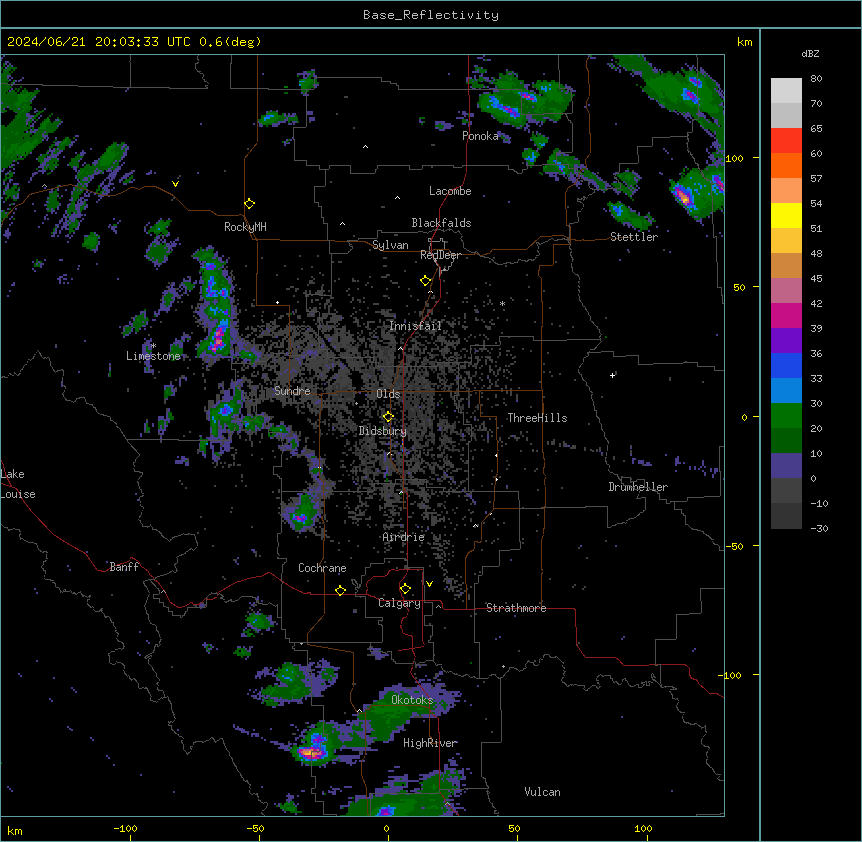This screenshot has height=842, width=862.
Task: Click the ThreeHills label
Action: [537, 418]
